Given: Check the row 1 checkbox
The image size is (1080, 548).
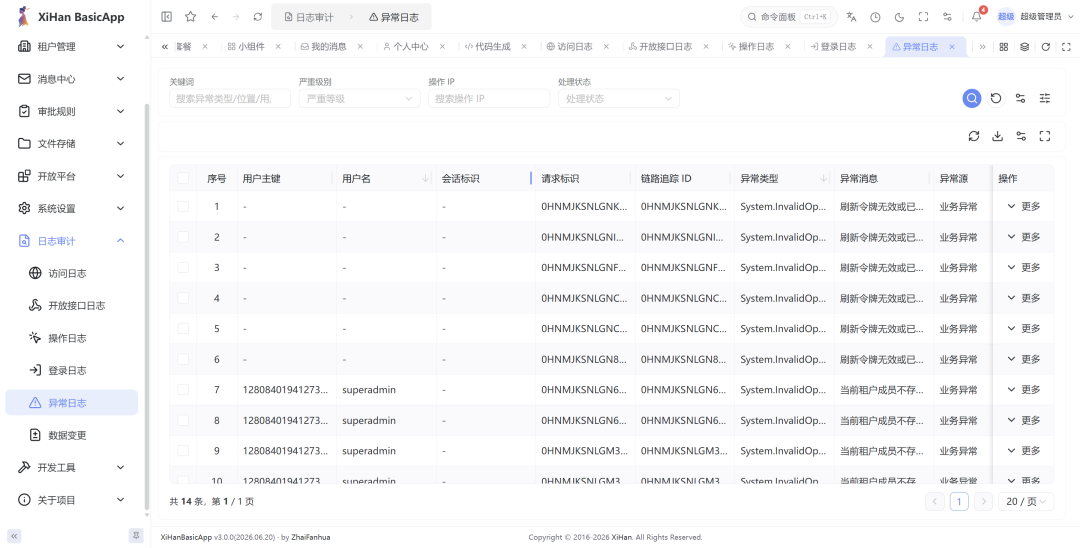Looking at the screenshot, I should click(x=183, y=207).
